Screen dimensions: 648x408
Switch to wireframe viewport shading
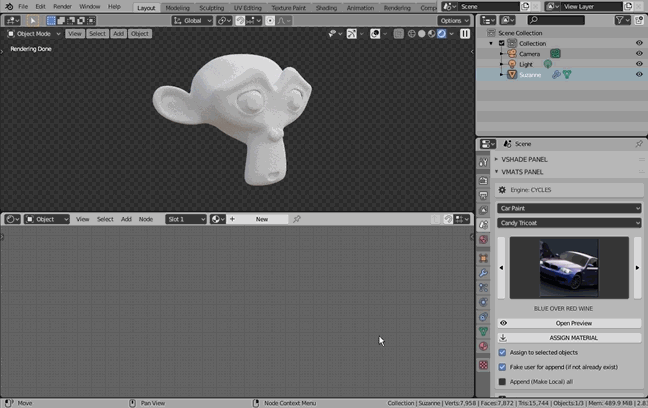[412, 34]
